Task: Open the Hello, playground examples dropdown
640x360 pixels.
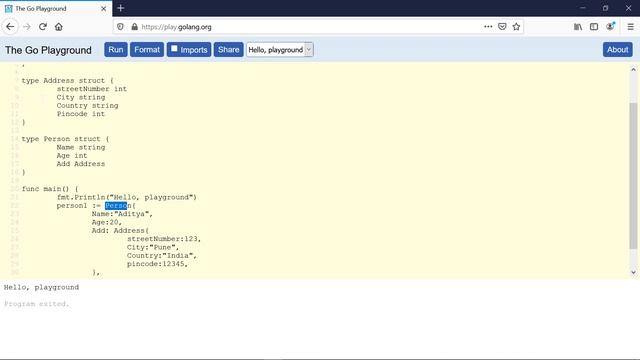Action: point(280,50)
